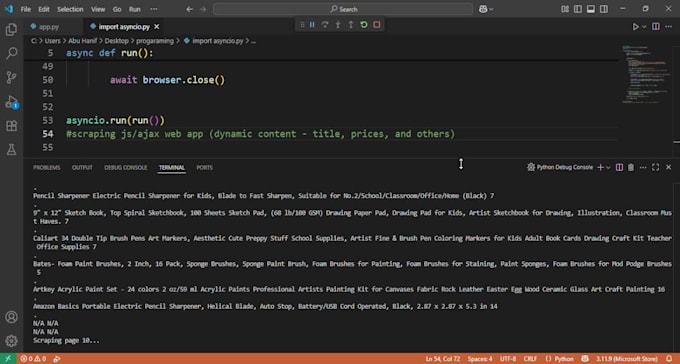Close the import asyncio.py tab
Screen dimensions: 680x364
pos(157,27)
